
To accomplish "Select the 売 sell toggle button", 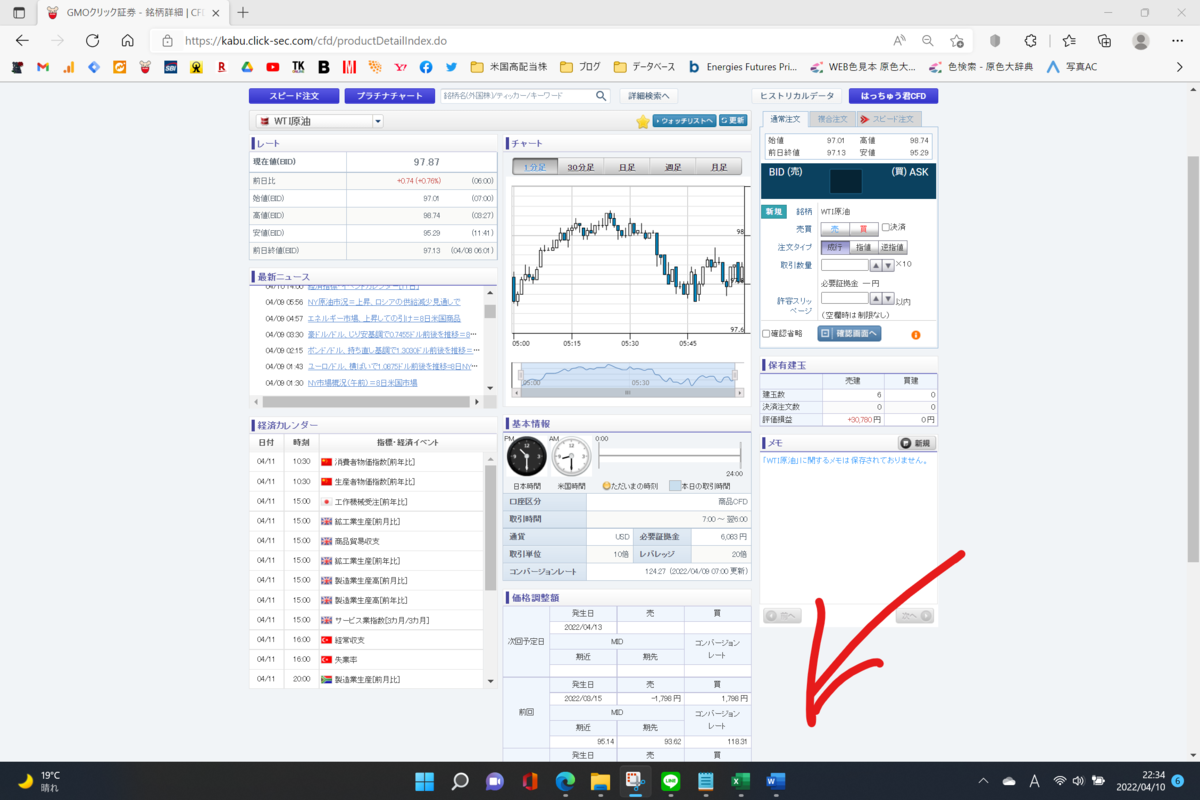I will [x=835, y=229].
